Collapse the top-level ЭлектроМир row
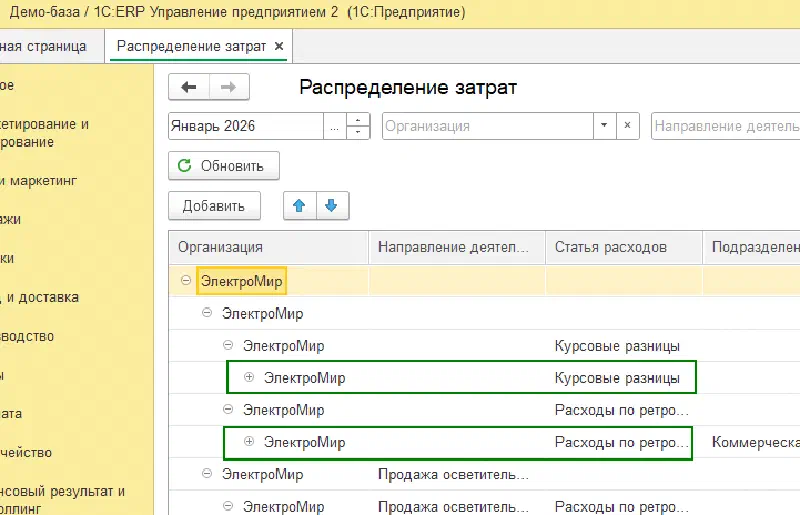The height and width of the screenshot is (515, 800). tap(186, 280)
